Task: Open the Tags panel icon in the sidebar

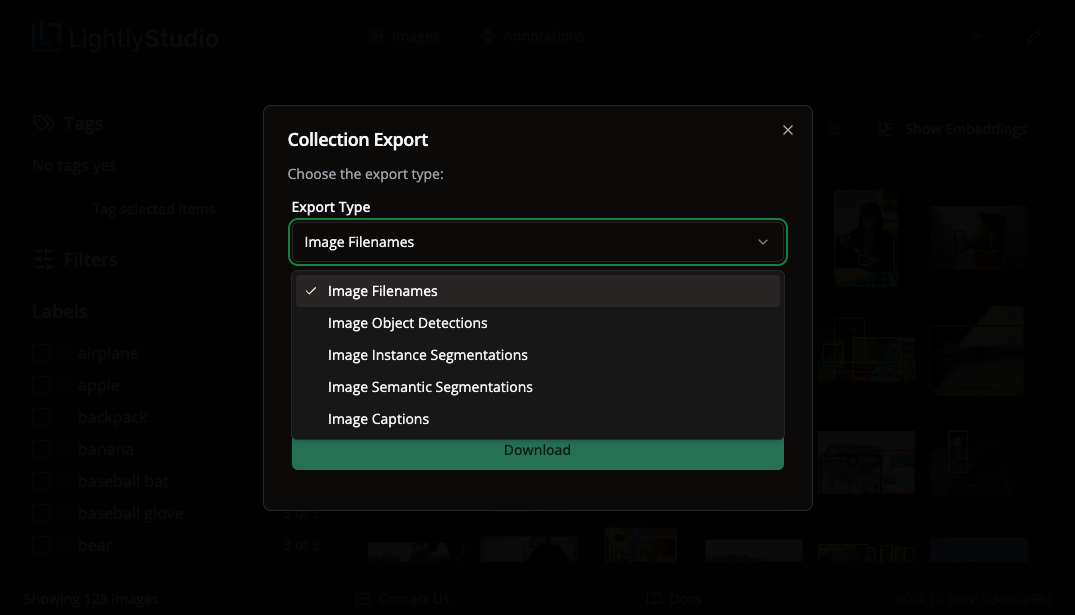Action: pos(44,122)
